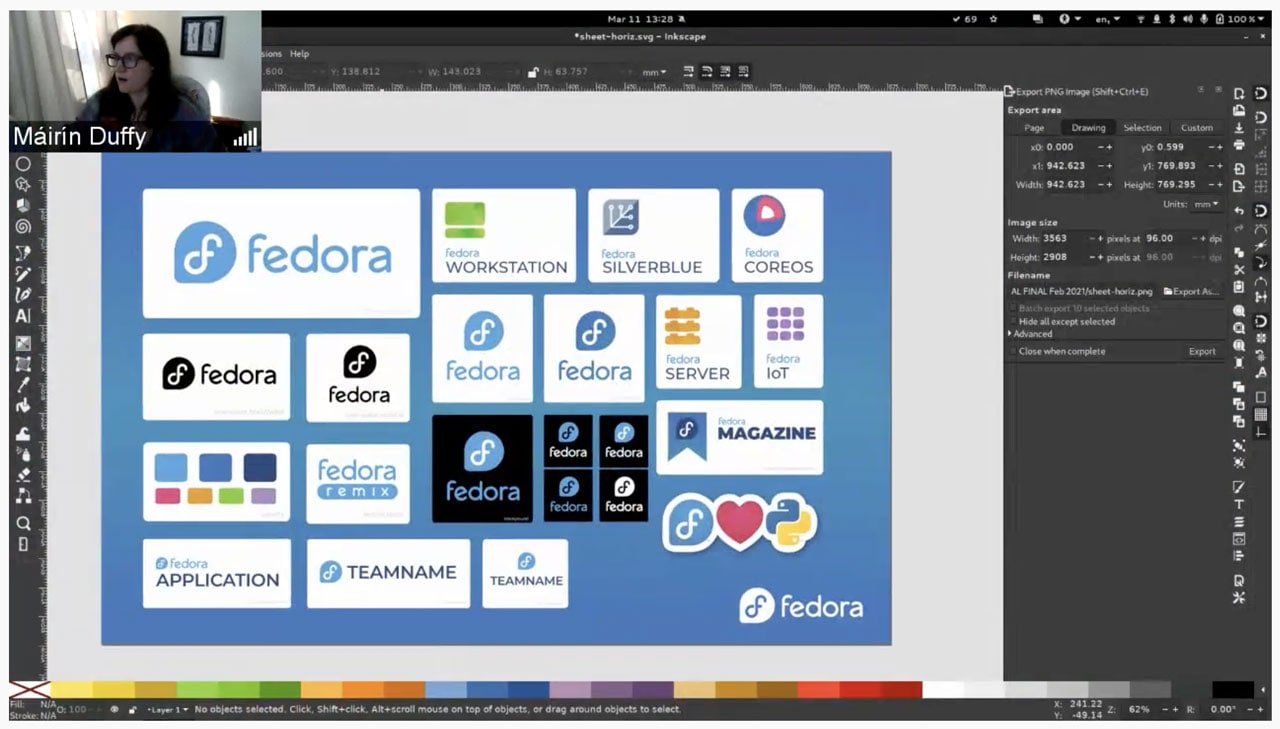
Task: Select the Connector tool
Action: (x=23, y=496)
